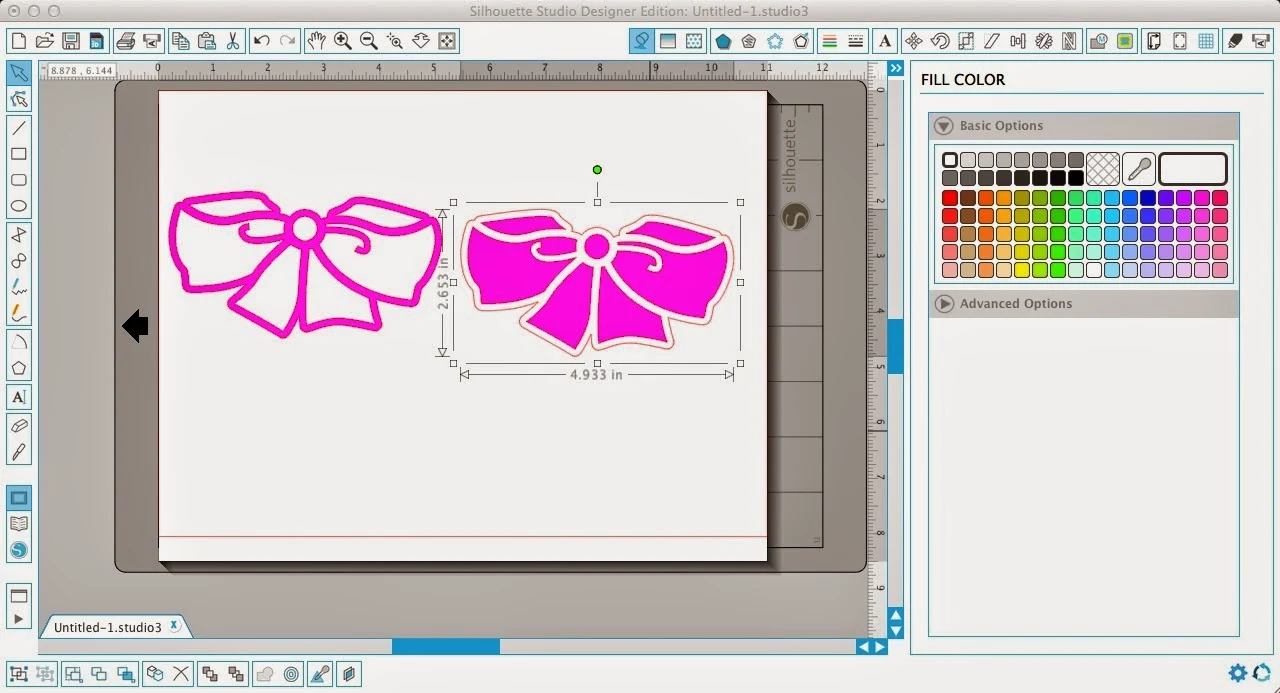Select the Draw Ellipse tool
This screenshot has height=693, width=1280.
point(19,205)
